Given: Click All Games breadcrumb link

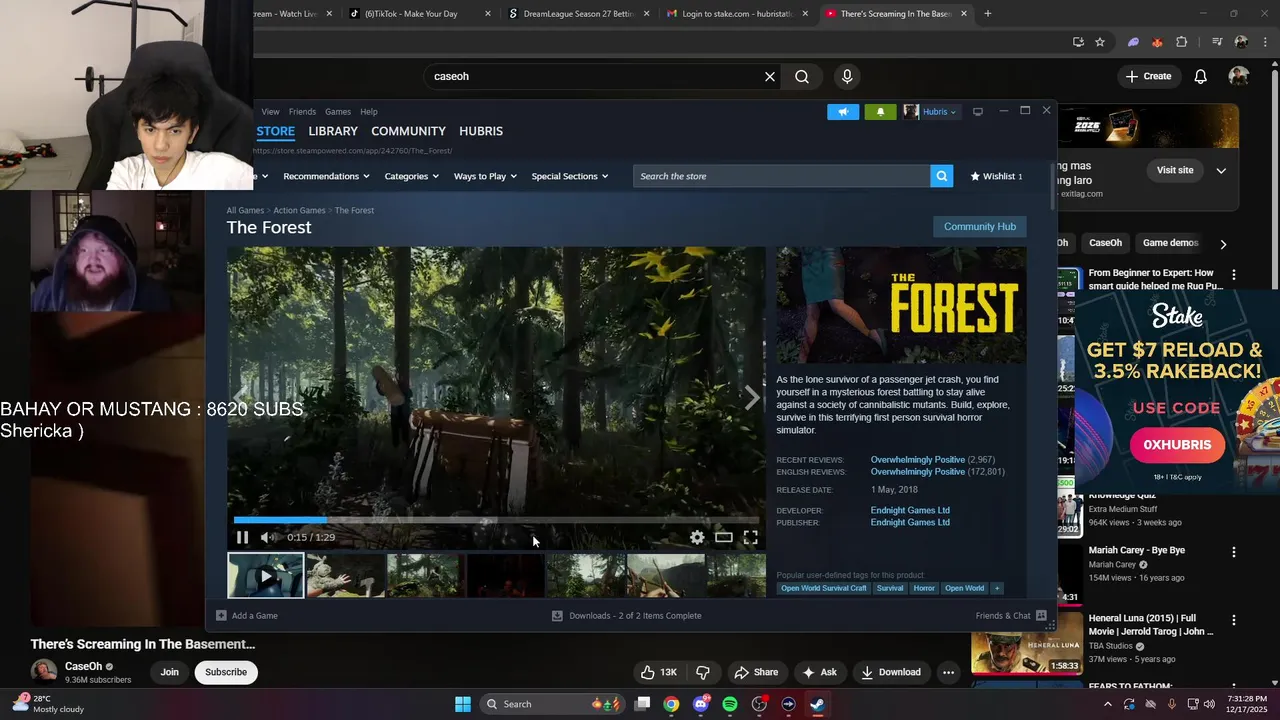Looking at the screenshot, I should click(x=245, y=210).
